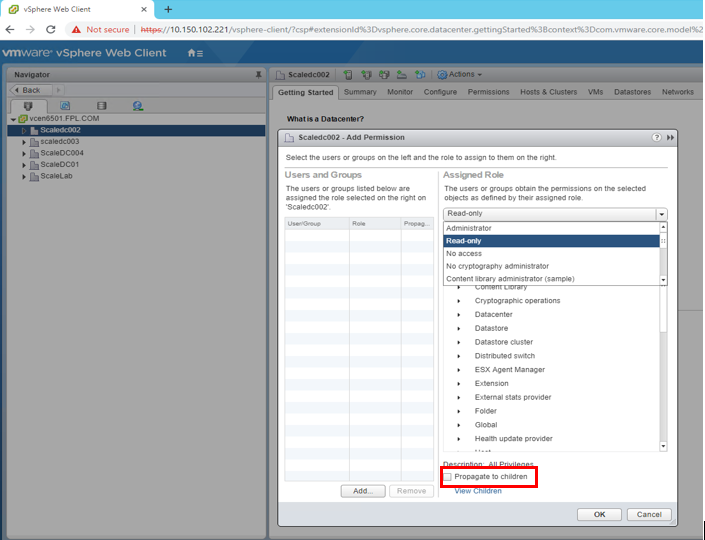The height and width of the screenshot is (540, 705).
Task: Click the Back button in Navigator
Action: (x=31, y=90)
